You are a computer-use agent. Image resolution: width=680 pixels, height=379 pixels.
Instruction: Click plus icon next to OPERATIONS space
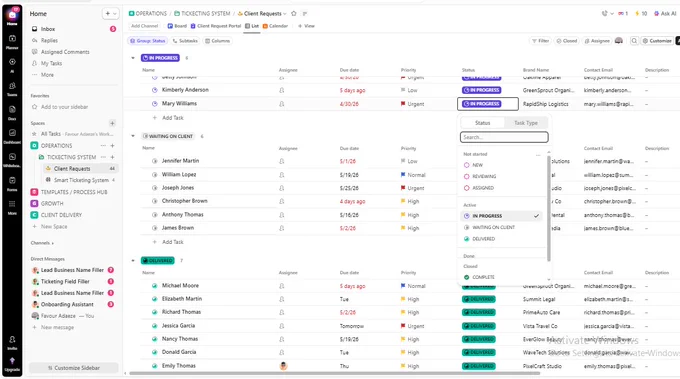112,146
